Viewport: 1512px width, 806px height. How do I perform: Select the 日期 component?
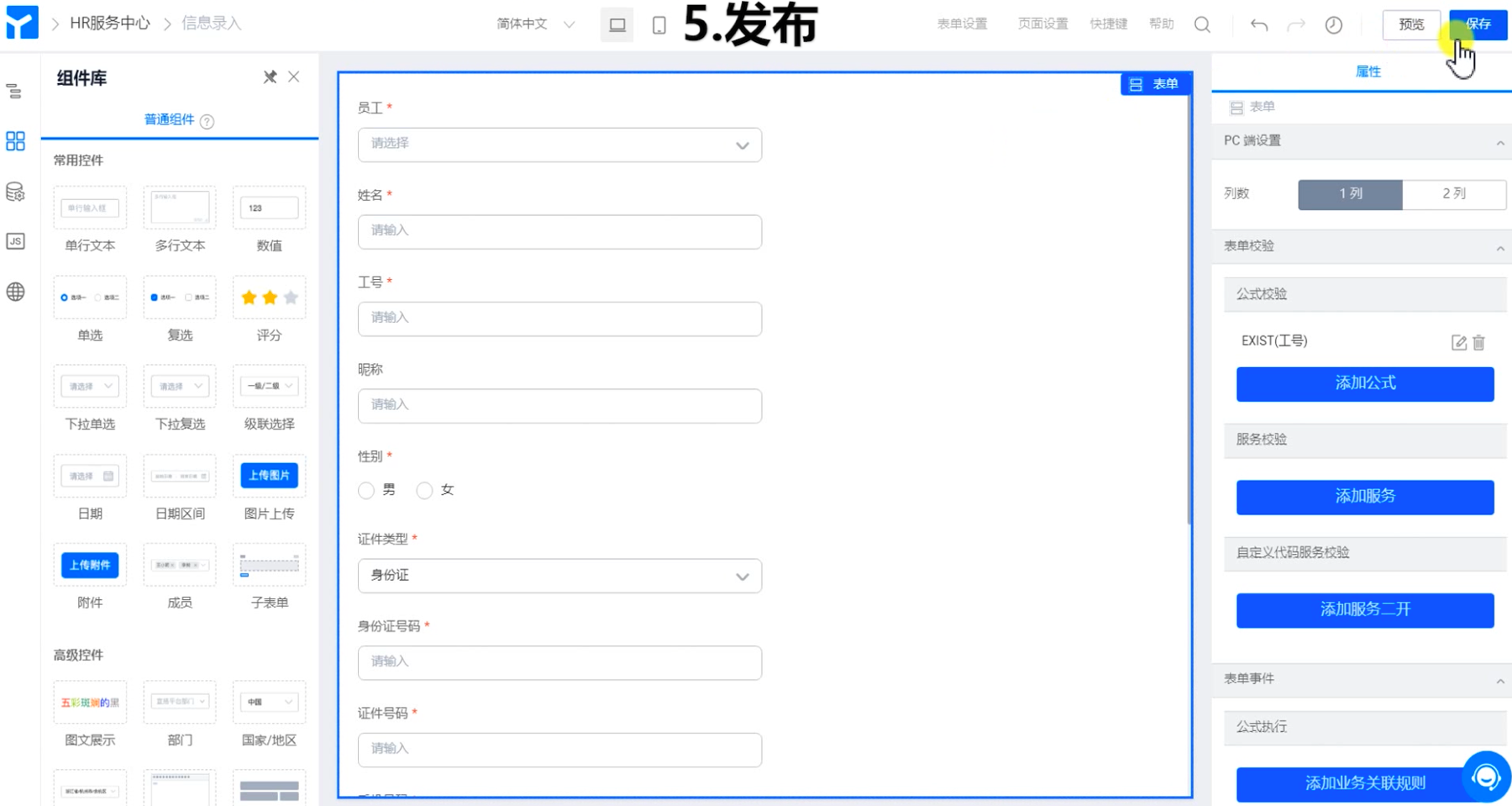(90, 487)
